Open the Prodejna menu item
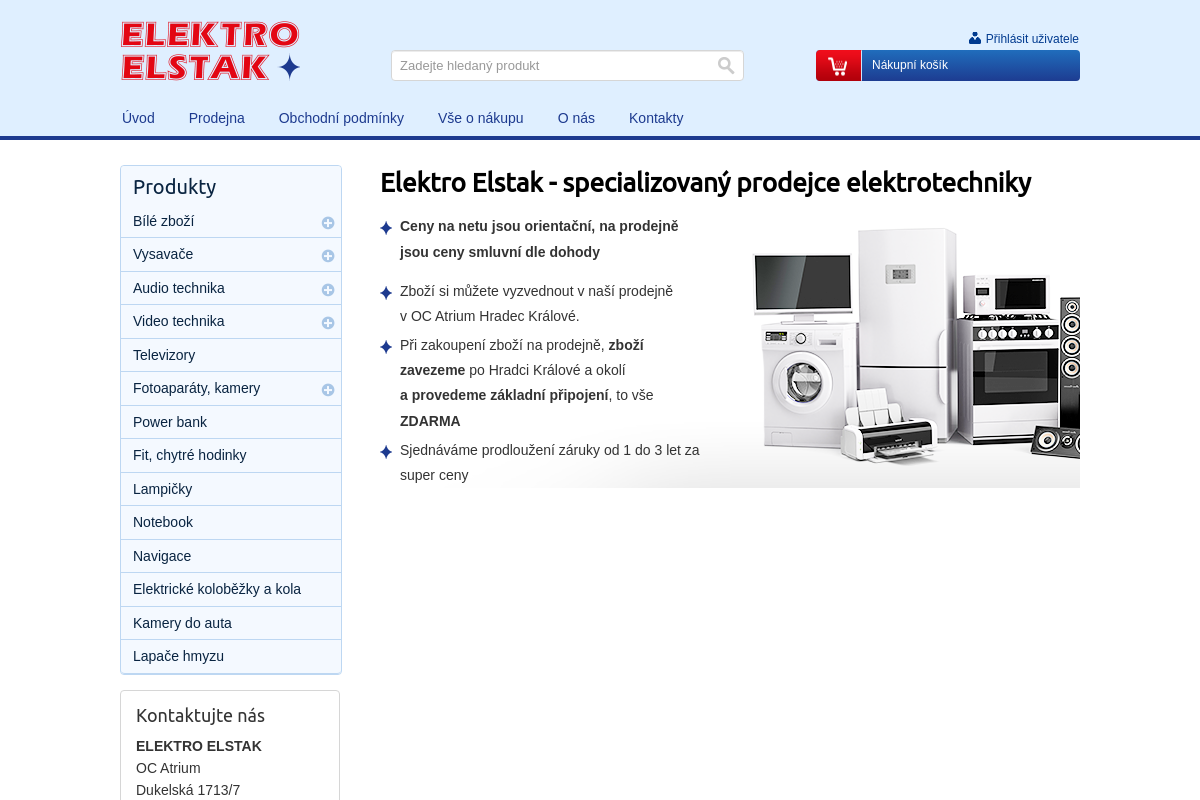 coord(216,118)
